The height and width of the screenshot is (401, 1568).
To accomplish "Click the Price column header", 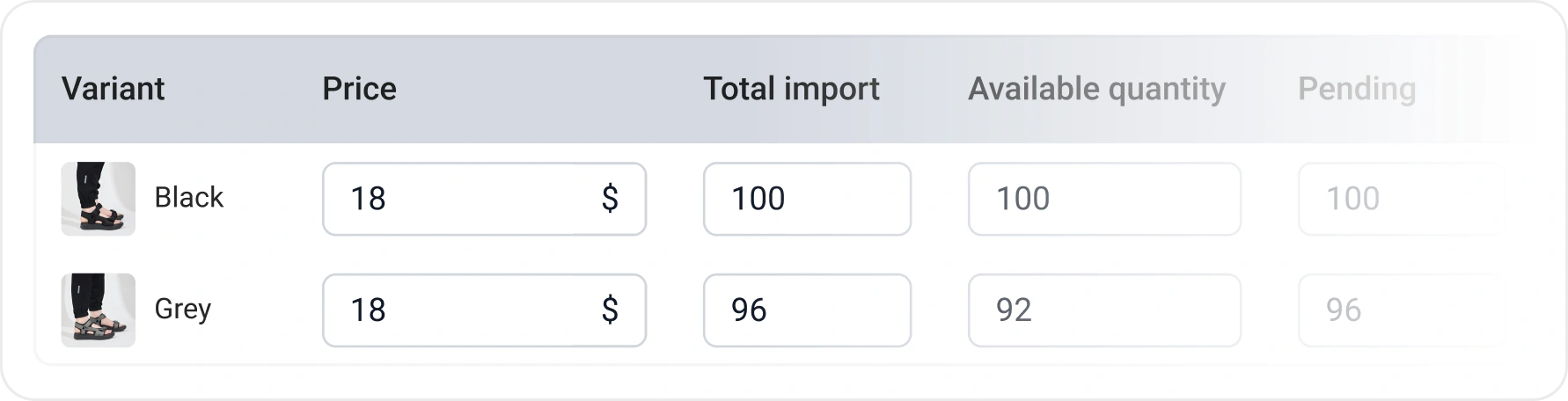I will (x=359, y=89).
